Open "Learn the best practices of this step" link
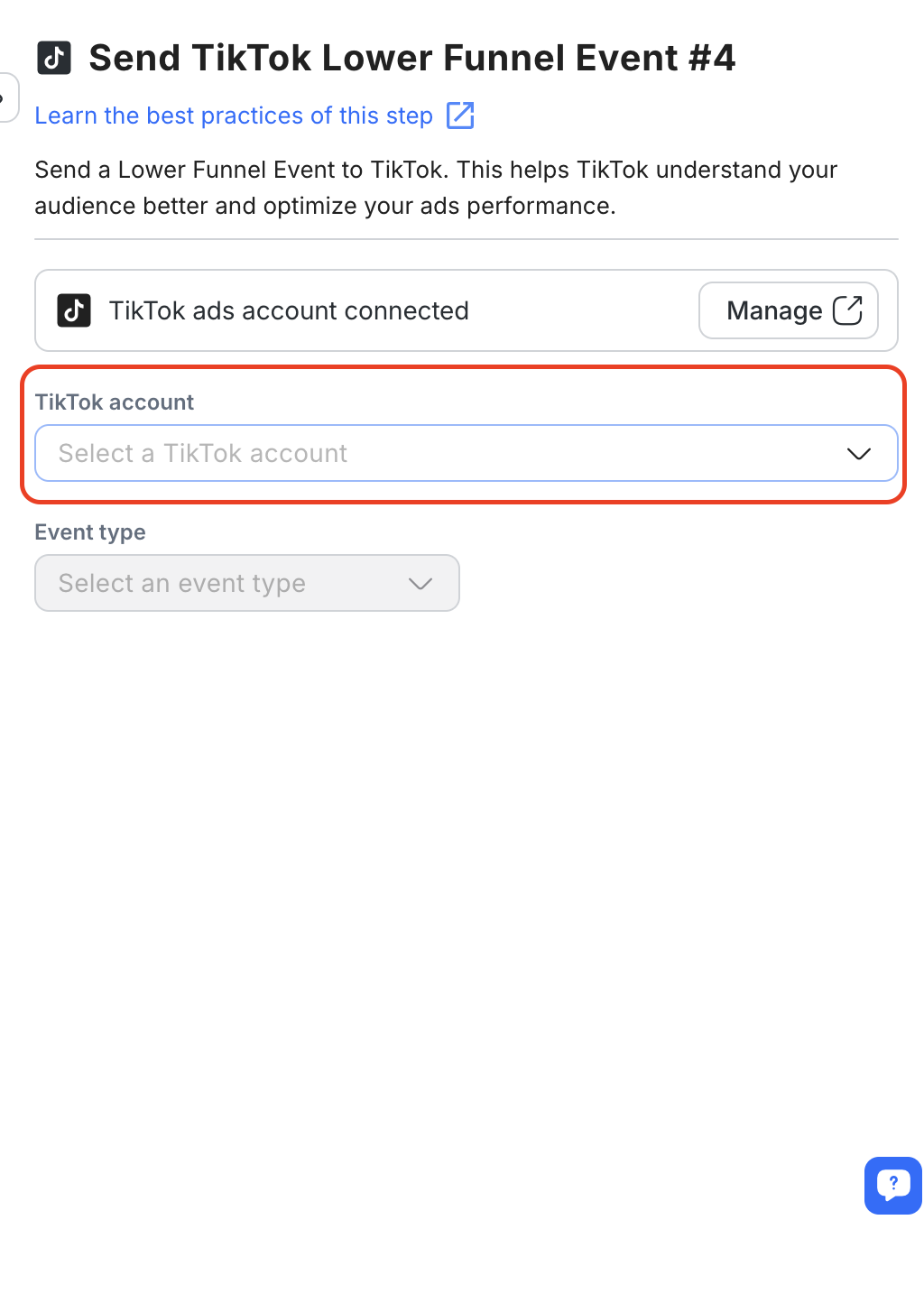Viewport: 924px width, 1303px height. pyautogui.click(x=234, y=116)
